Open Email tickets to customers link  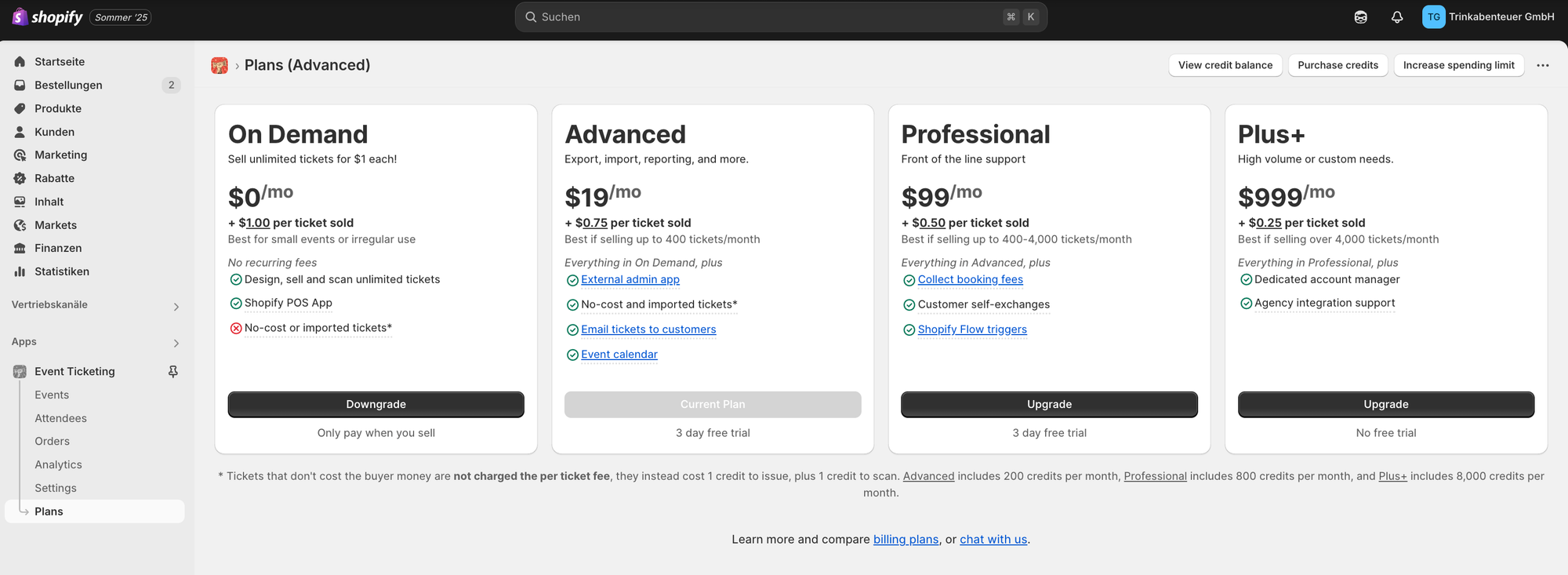[648, 329]
